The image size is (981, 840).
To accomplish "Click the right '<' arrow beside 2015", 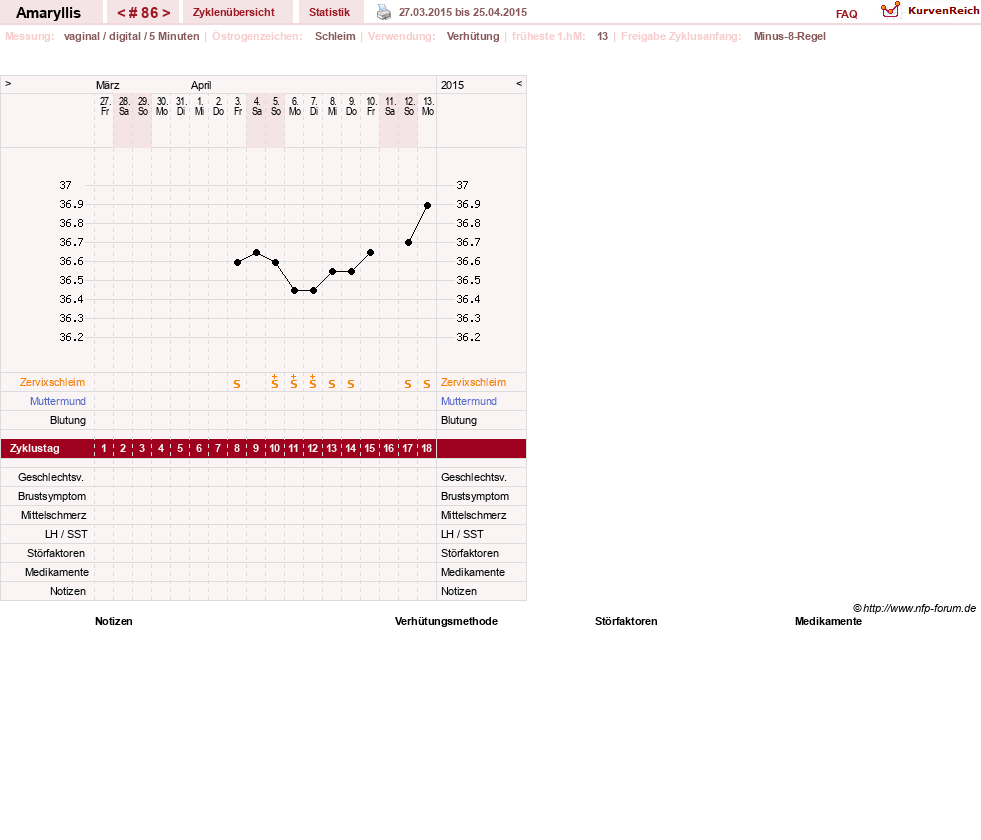I will pos(519,84).
